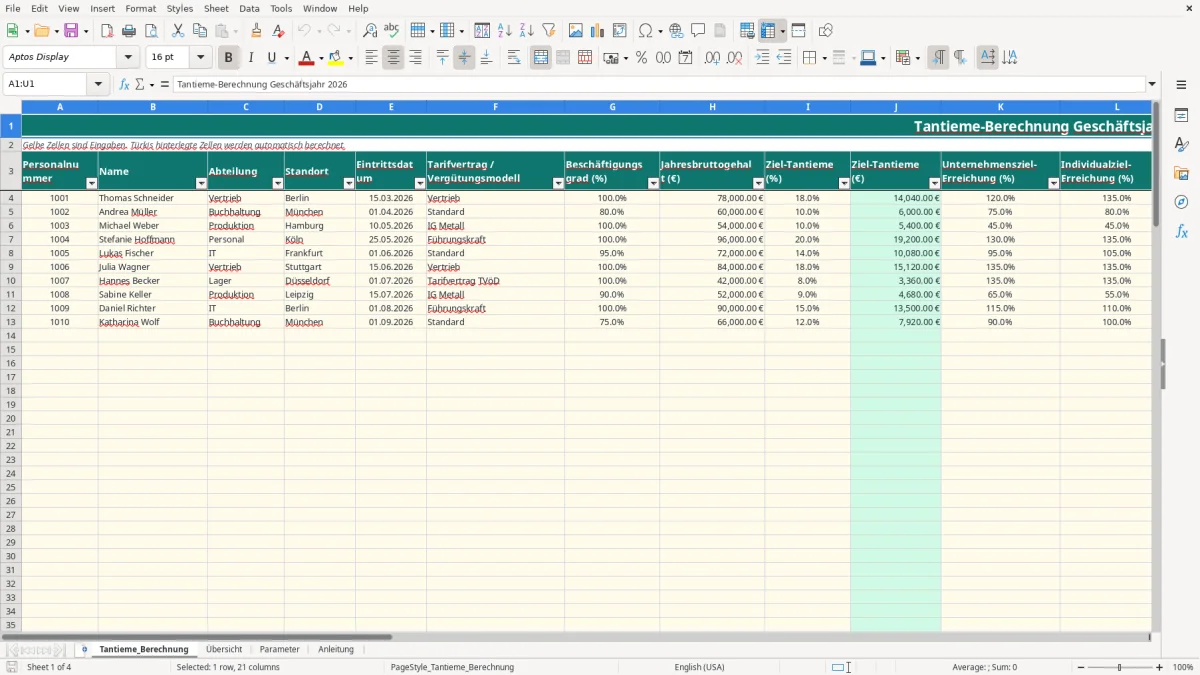Click the Function Wizard fx icon

(124, 84)
